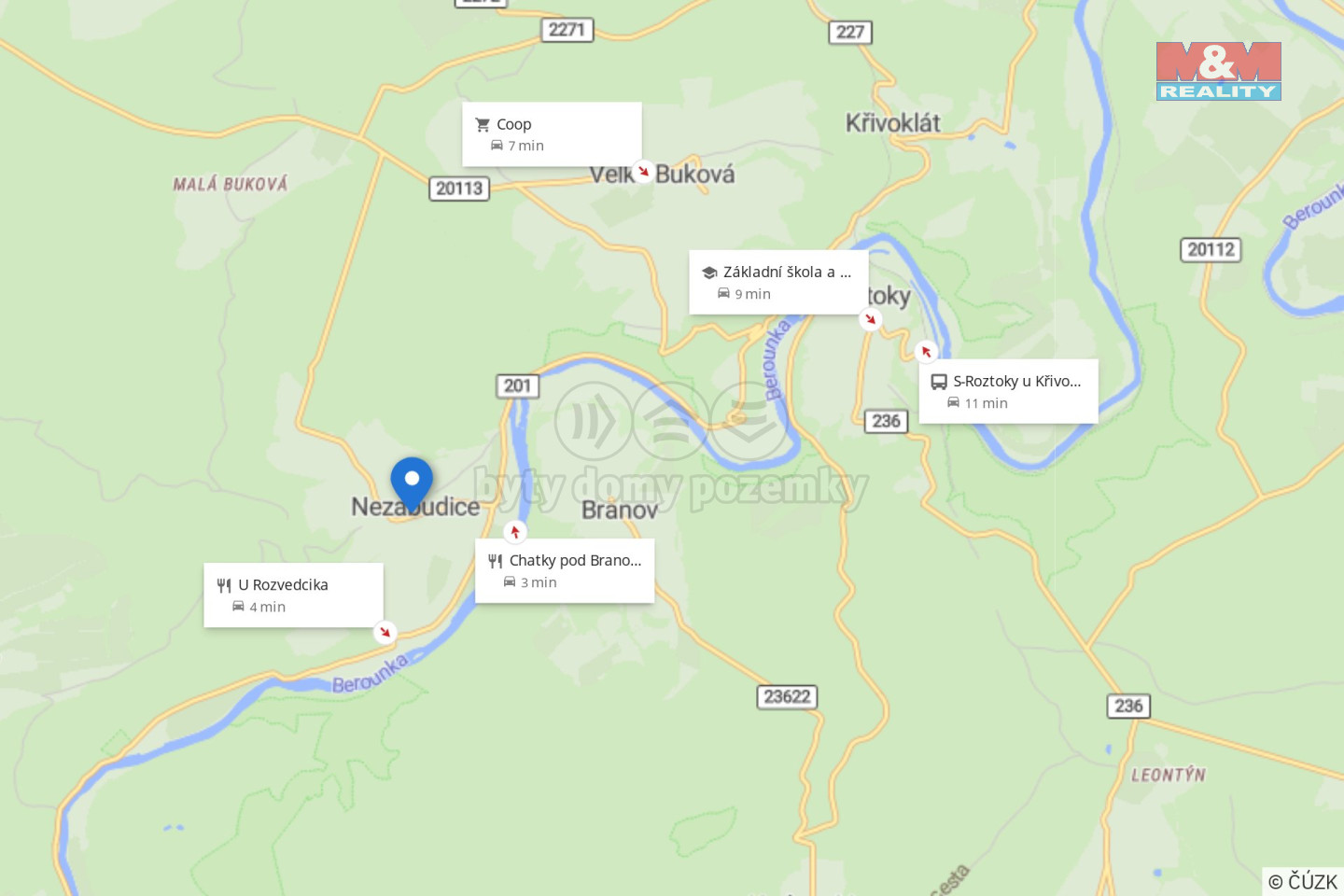Open the U Rozvedcika 4 min info card
1344x896 pixels.
click(x=294, y=595)
